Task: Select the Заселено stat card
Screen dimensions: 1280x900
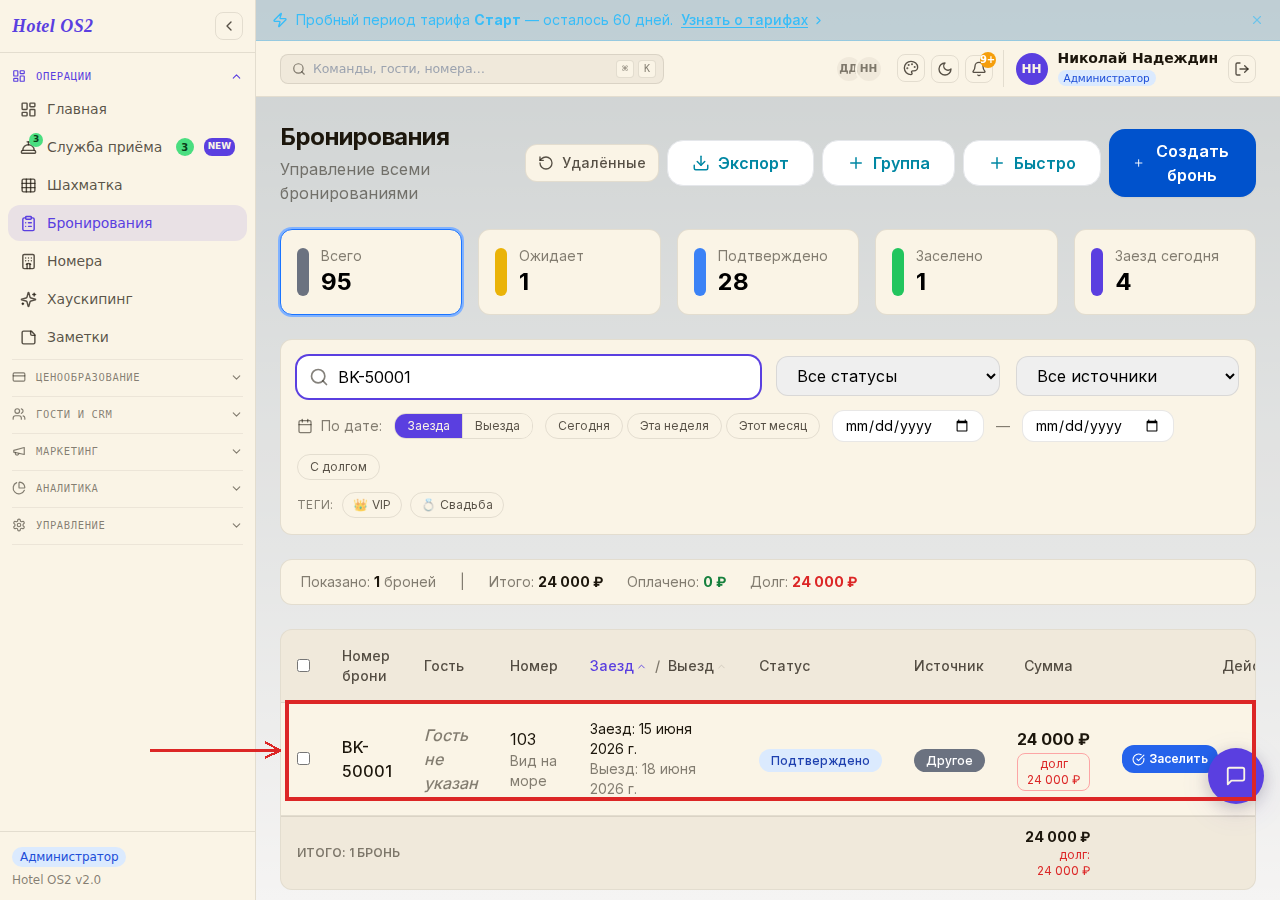Action: tap(966, 272)
